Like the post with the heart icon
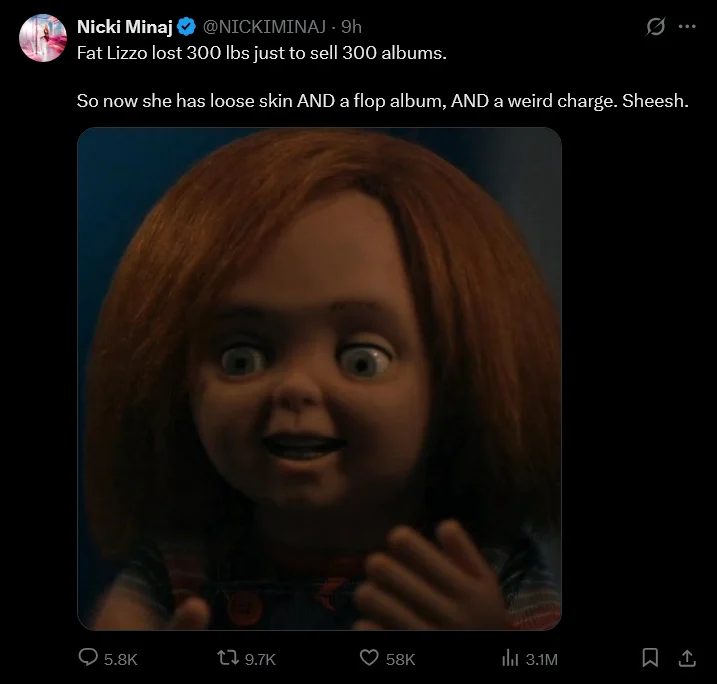The image size is (717, 684). [370, 658]
